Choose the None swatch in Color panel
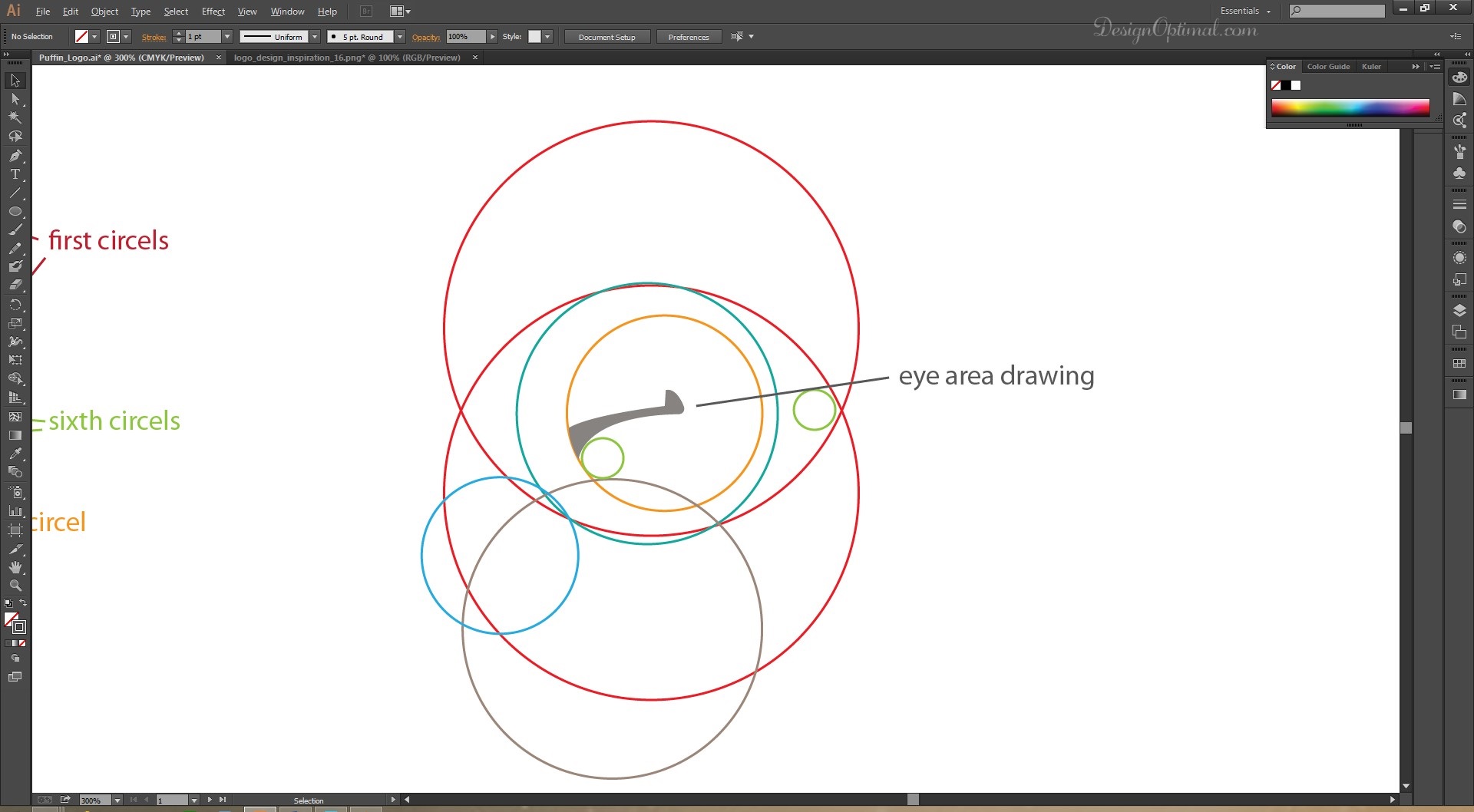Screen dimensions: 1474x812 tap(1276, 85)
